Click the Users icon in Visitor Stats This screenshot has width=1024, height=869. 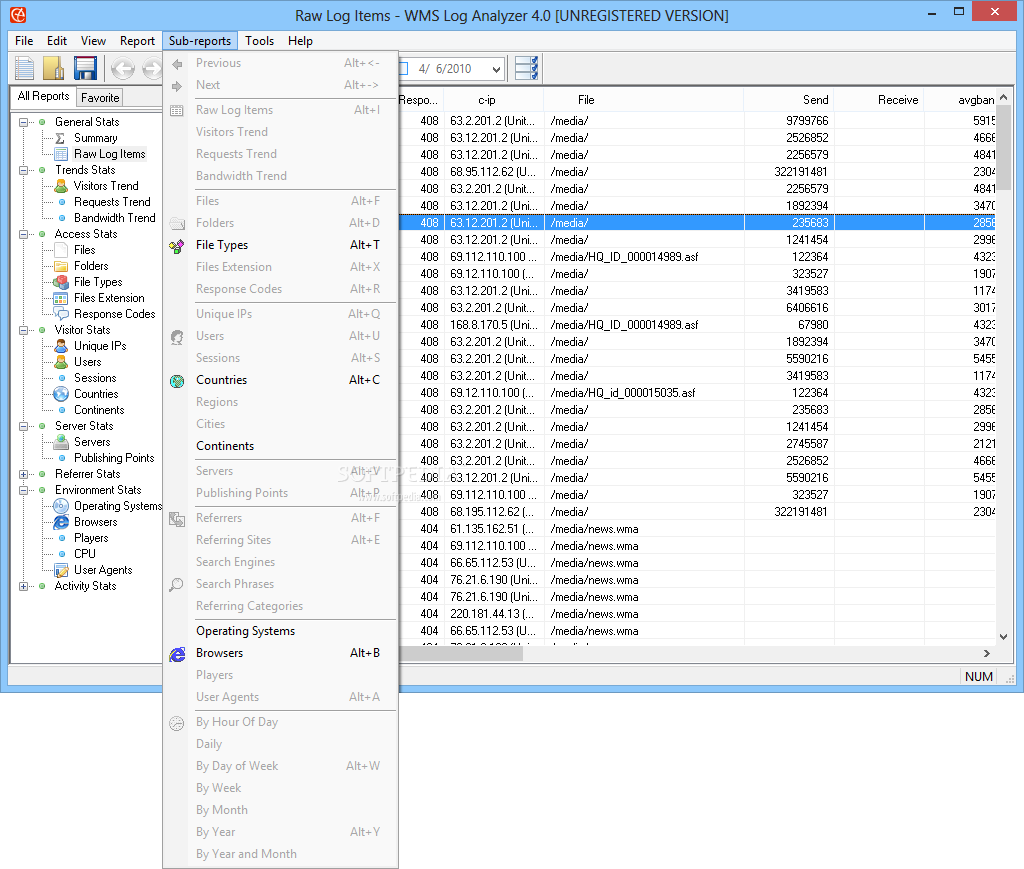[61, 362]
